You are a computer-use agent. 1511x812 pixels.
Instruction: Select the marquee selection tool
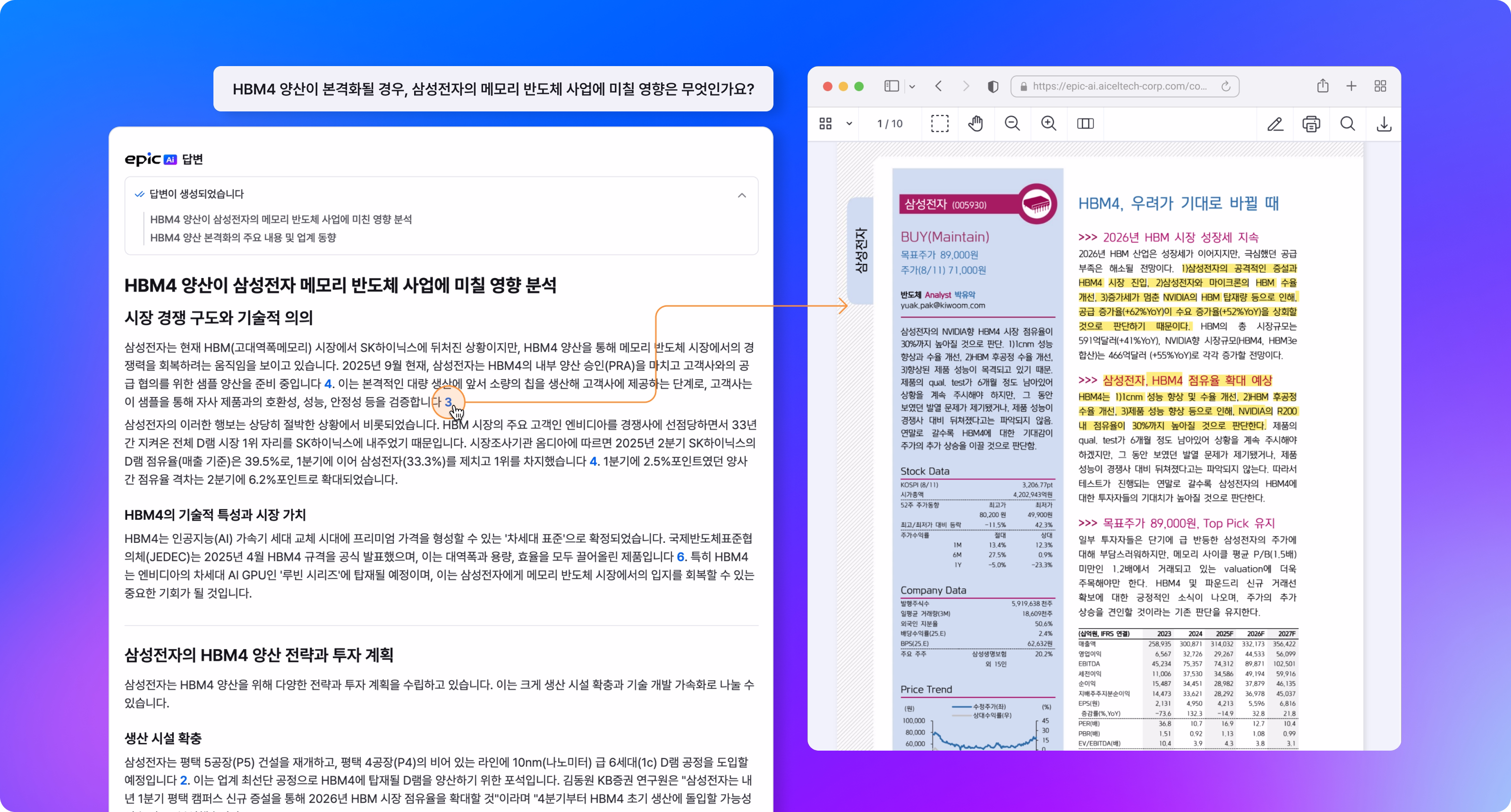point(939,124)
